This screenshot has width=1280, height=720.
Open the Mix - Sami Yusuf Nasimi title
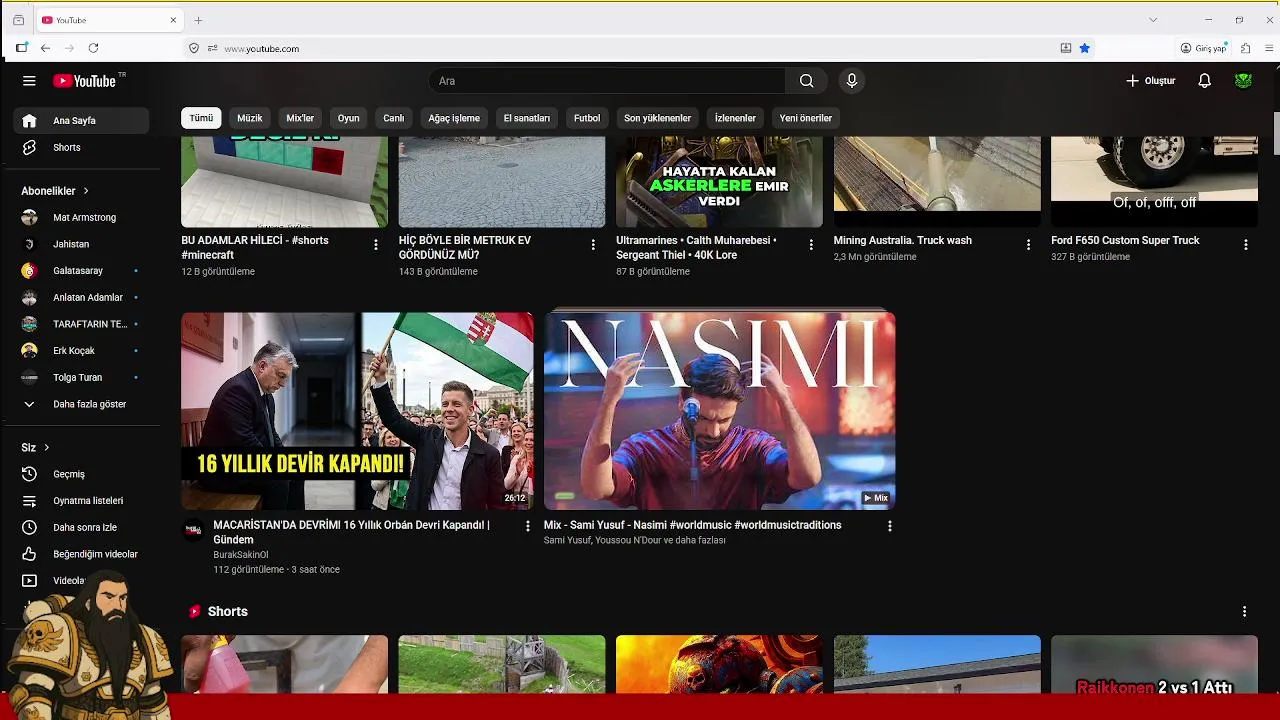tap(692, 525)
